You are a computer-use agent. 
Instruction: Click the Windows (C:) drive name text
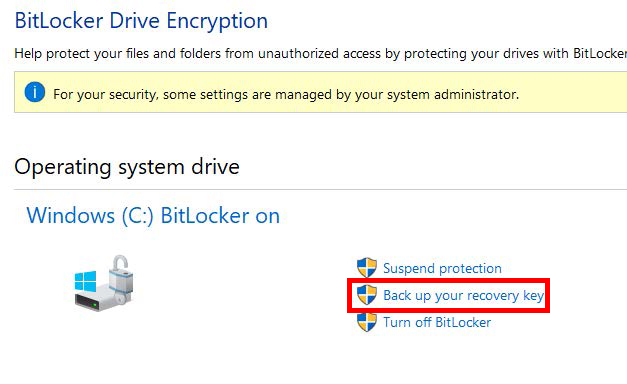[90, 216]
